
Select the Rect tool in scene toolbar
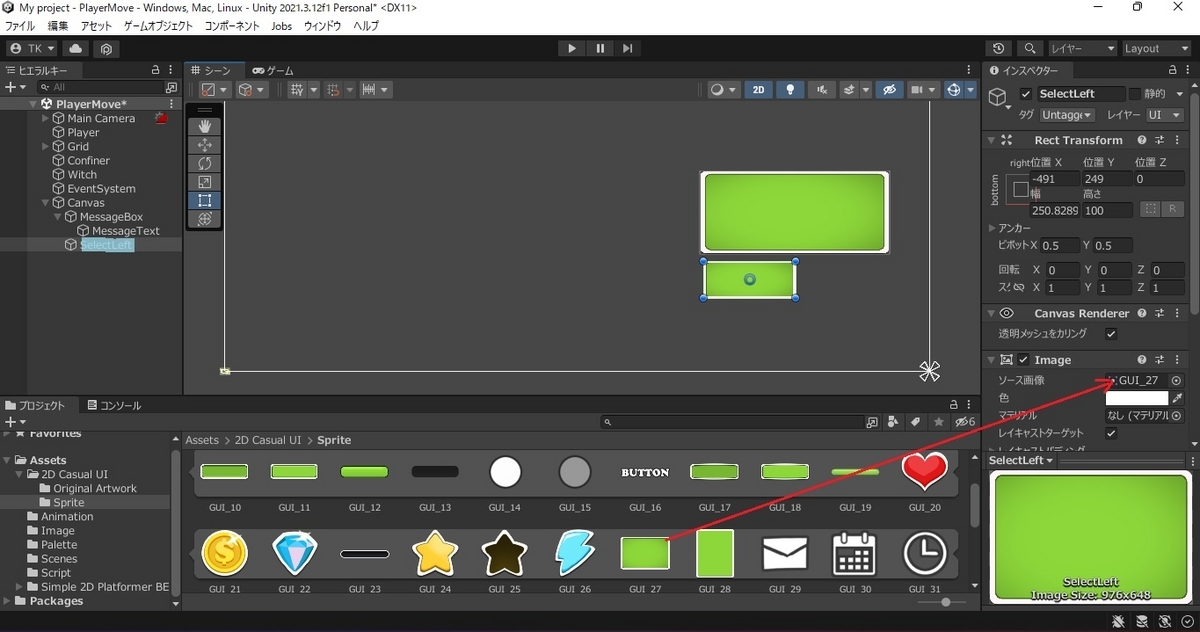205,200
